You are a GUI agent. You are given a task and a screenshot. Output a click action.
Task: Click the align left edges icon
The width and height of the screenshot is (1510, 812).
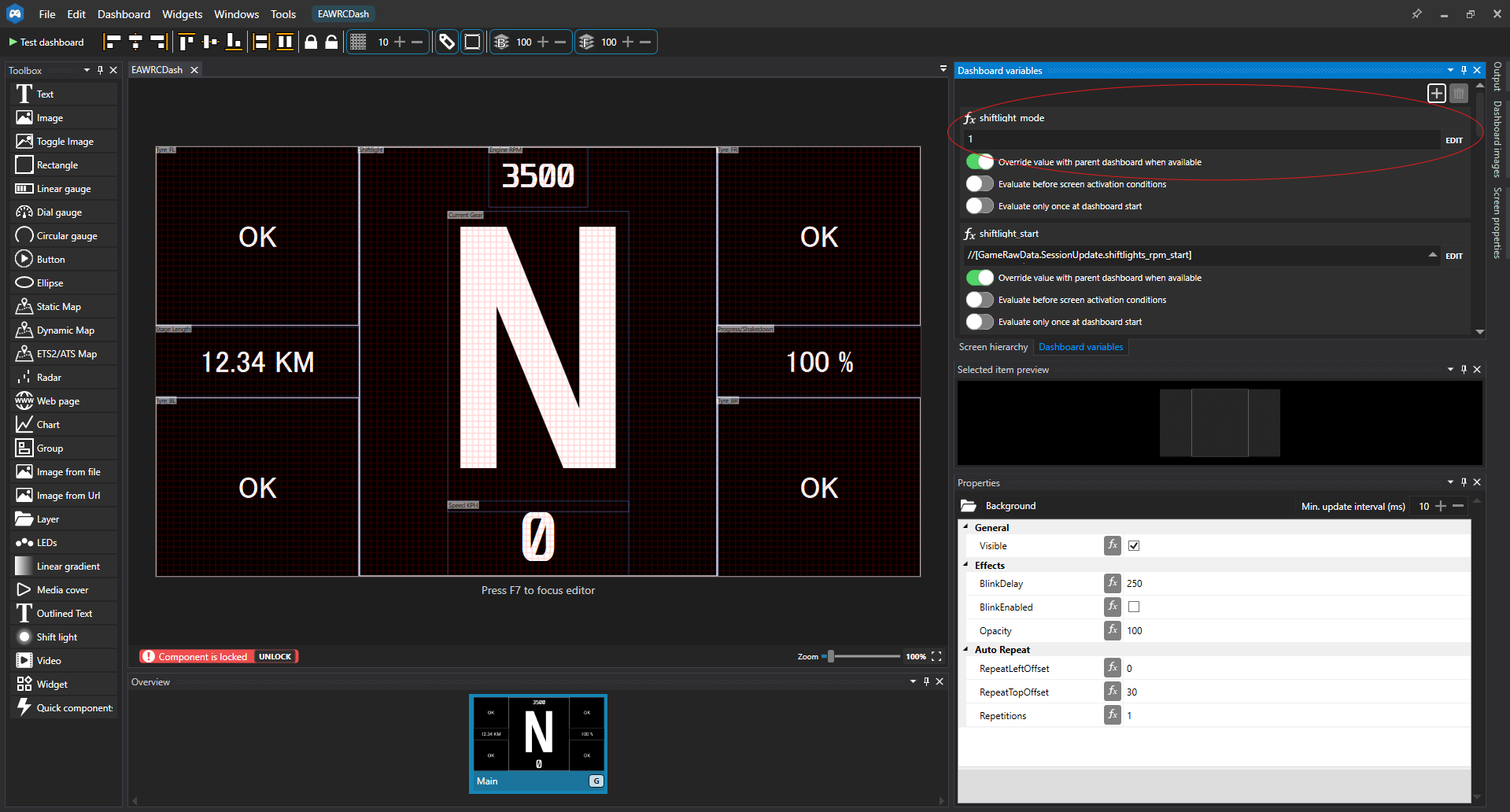pyautogui.click(x=113, y=42)
